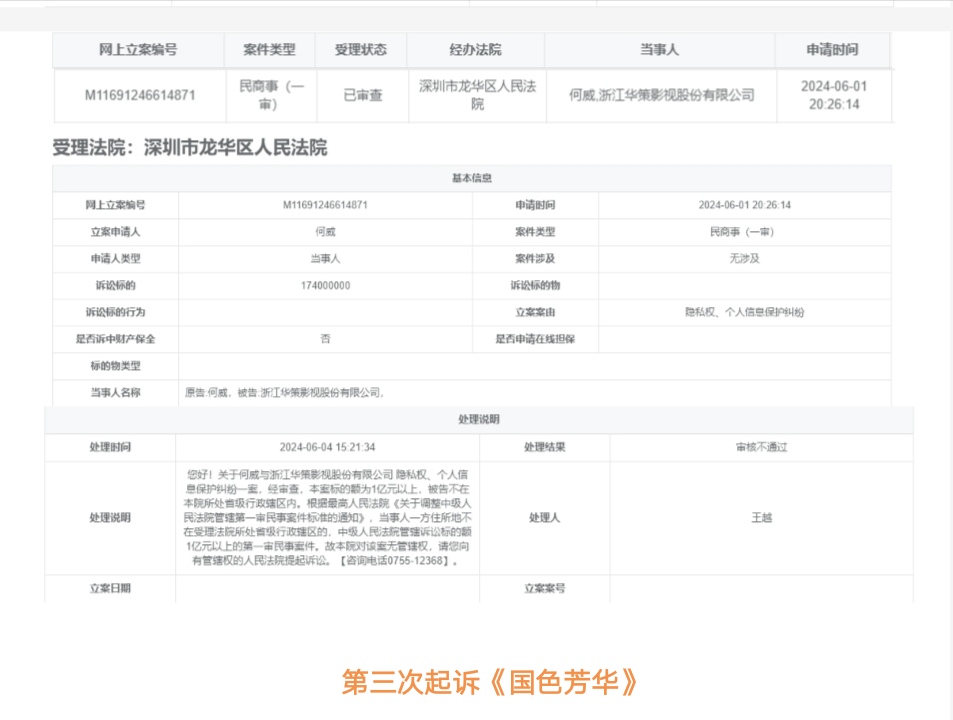Screen dimensions: 953x720
Task: Click the 标的物类型 label
Action: 115,366
